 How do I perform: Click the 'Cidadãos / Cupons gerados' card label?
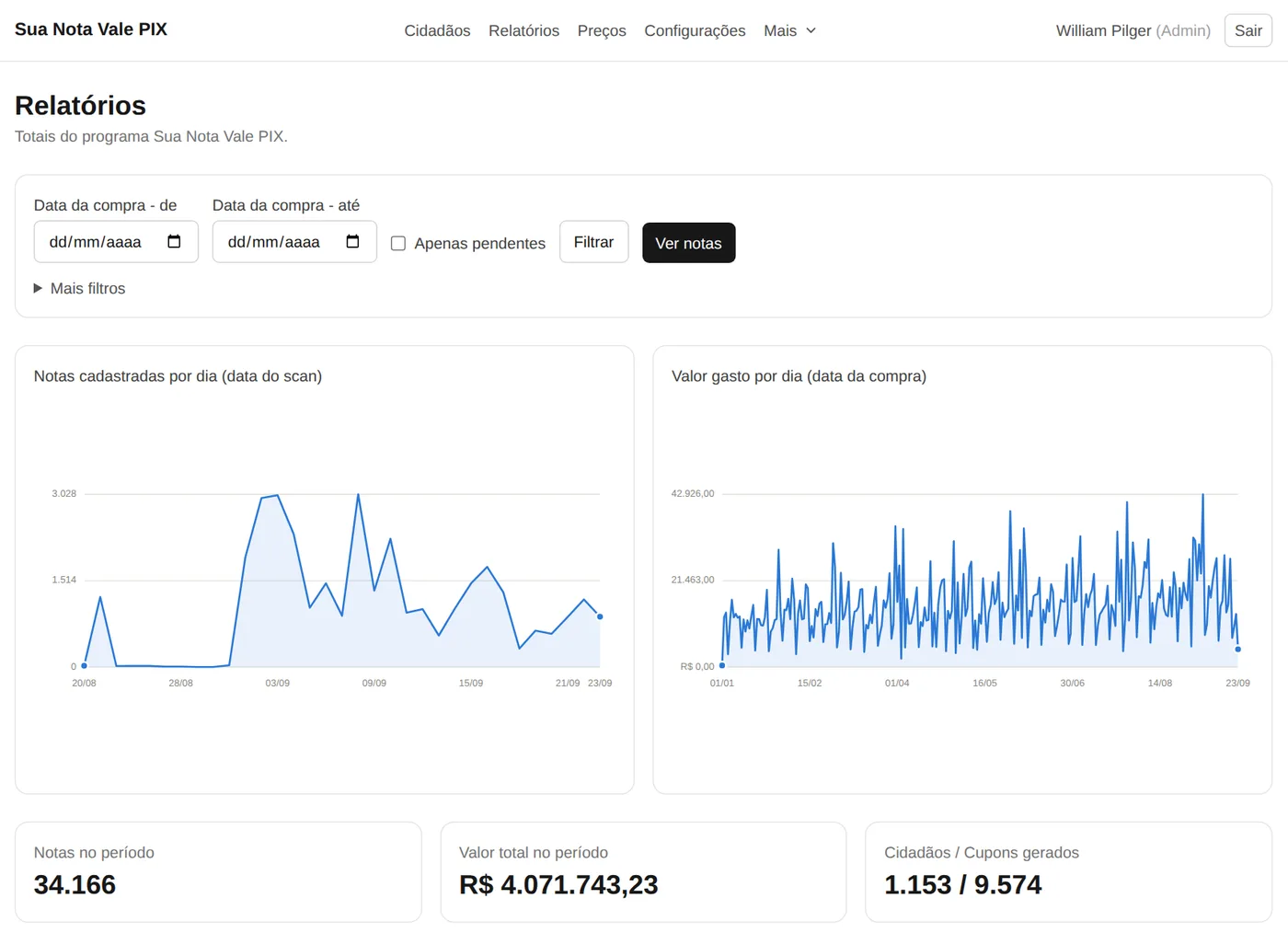[x=982, y=853]
